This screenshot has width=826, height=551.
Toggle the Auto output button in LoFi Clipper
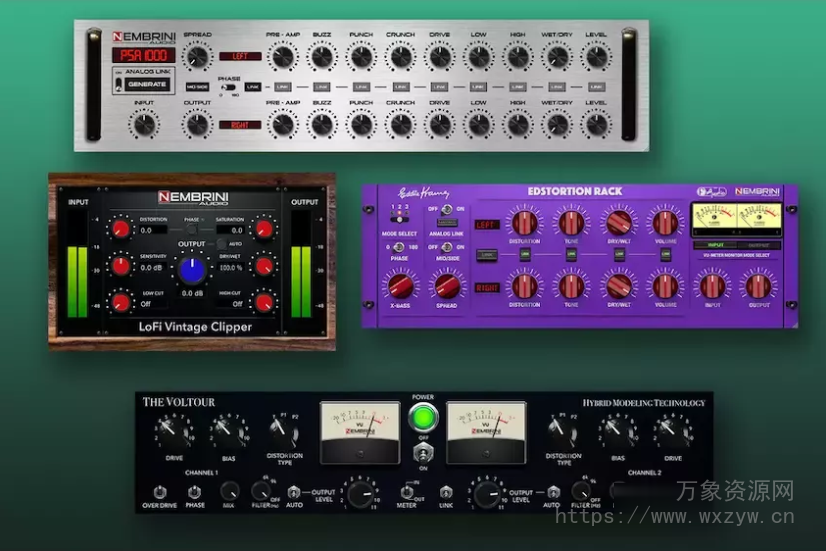[221, 243]
